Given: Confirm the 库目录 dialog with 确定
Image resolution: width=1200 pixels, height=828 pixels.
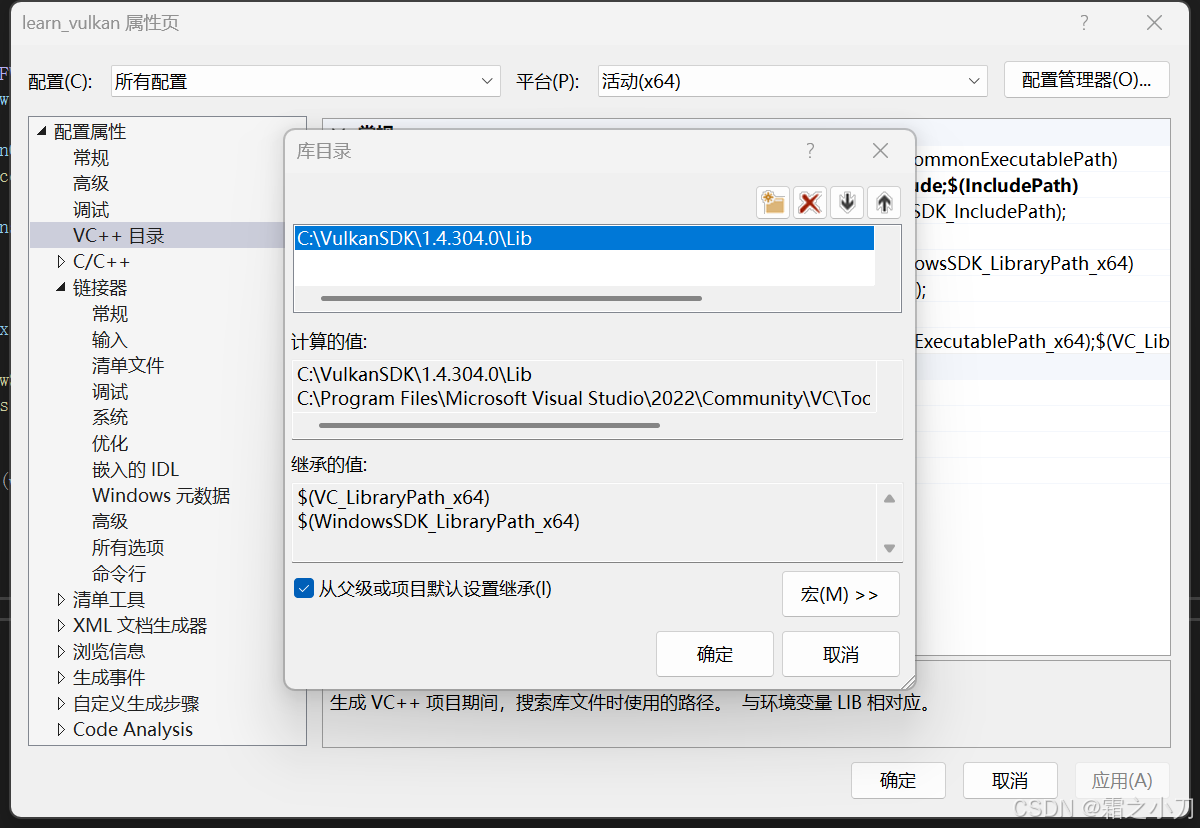Looking at the screenshot, I should [714, 654].
